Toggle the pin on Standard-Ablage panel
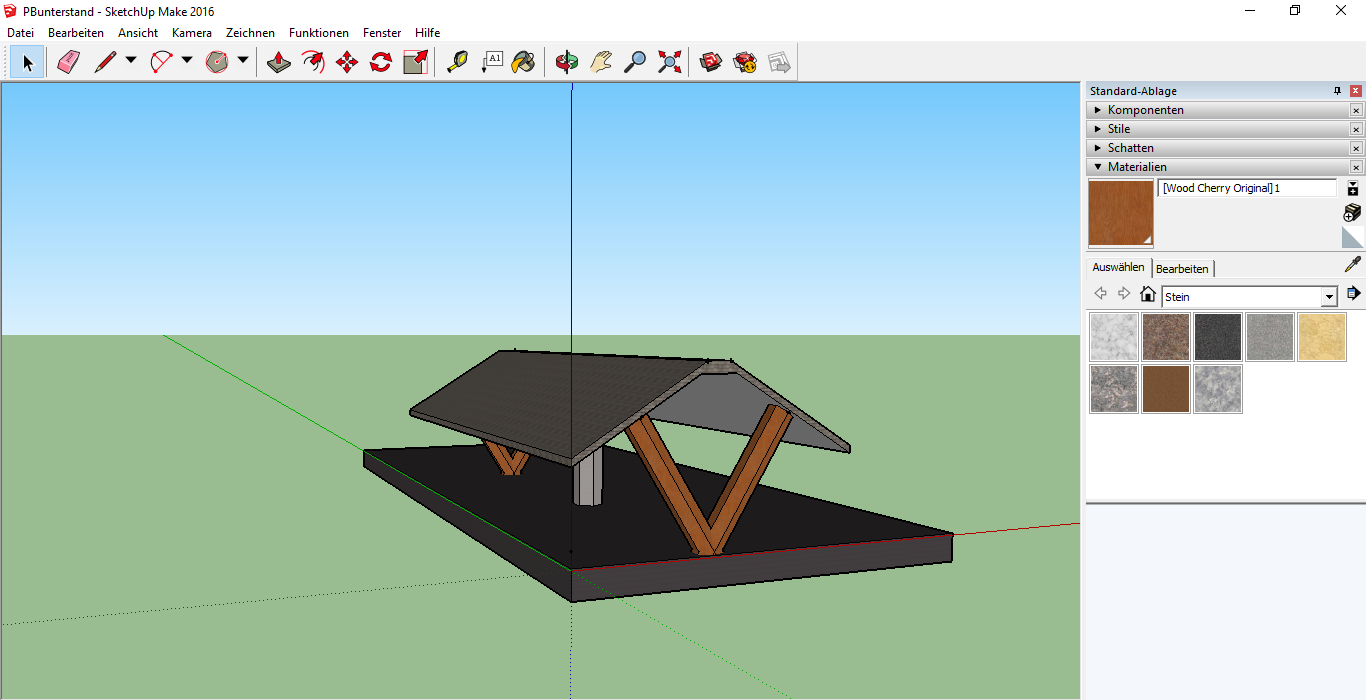The image size is (1366, 700). pyautogui.click(x=1337, y=91)
